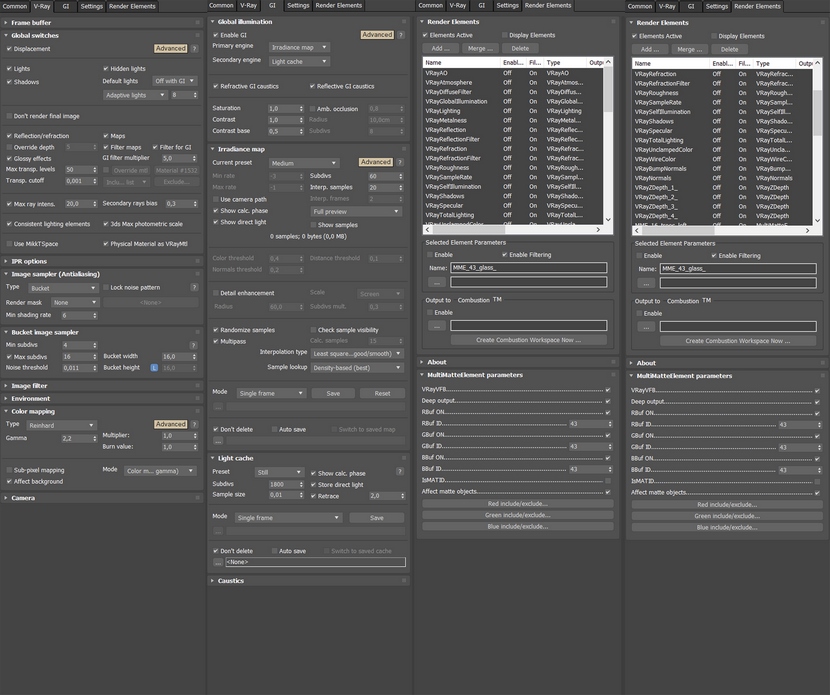Uncheck Enable GI
The height and width of the screenshot is (695, 830).
click(215, 35)
